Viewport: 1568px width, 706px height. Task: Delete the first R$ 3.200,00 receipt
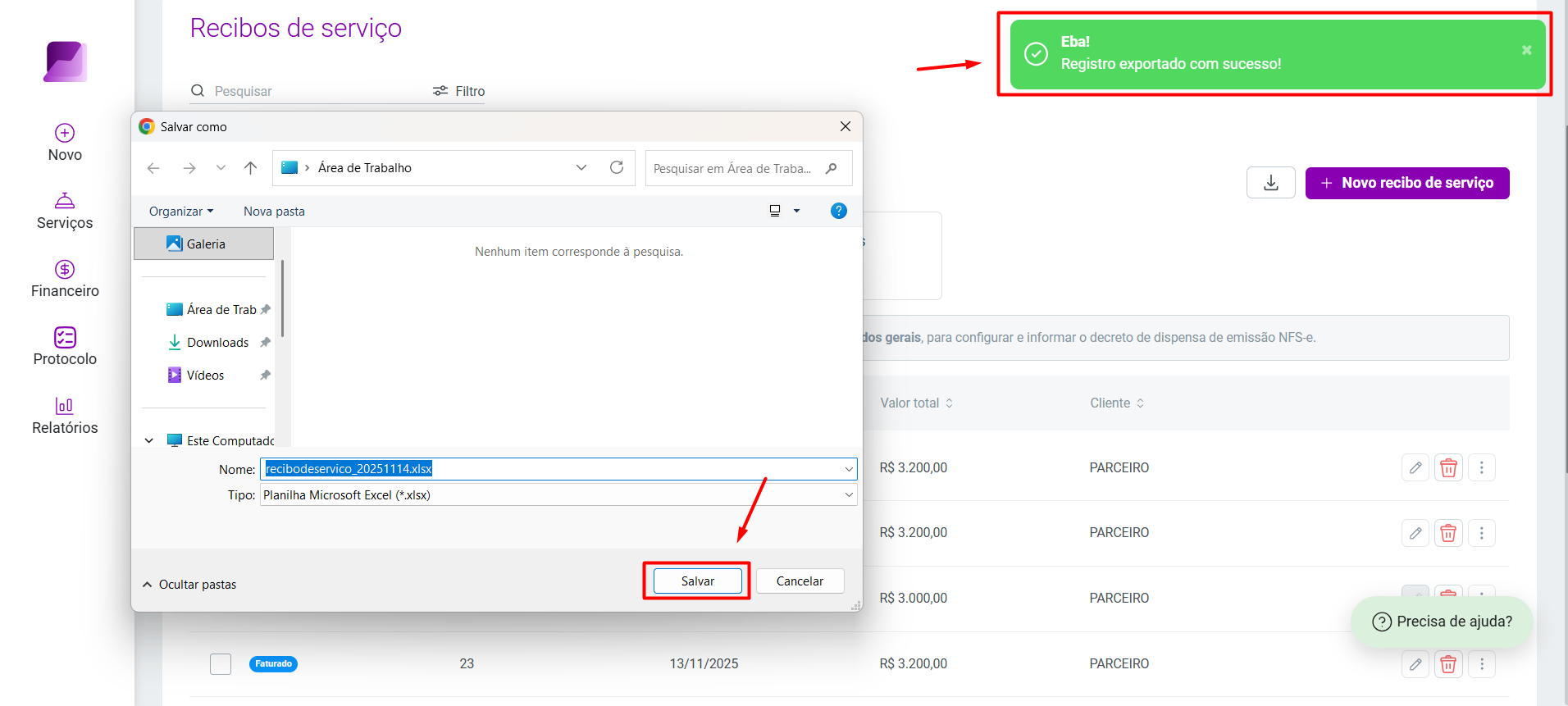(1448, 467)
